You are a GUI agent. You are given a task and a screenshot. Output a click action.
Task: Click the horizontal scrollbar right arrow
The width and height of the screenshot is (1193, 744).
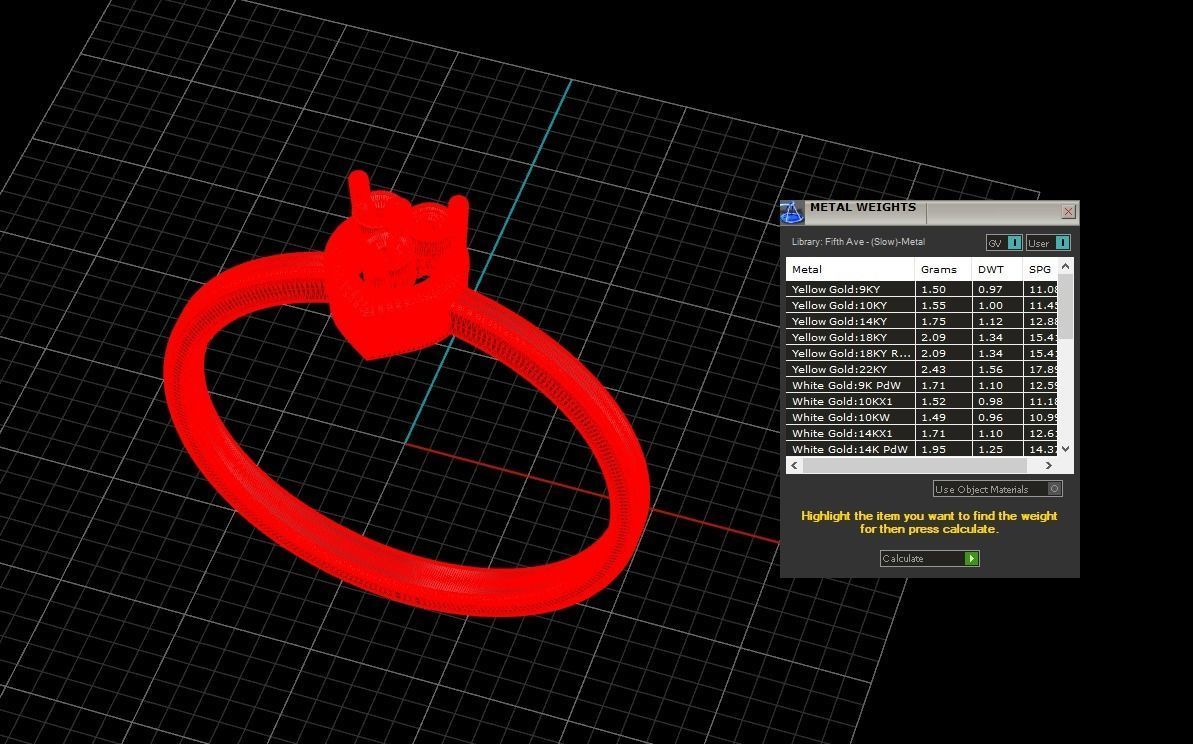coord(1048,465)
